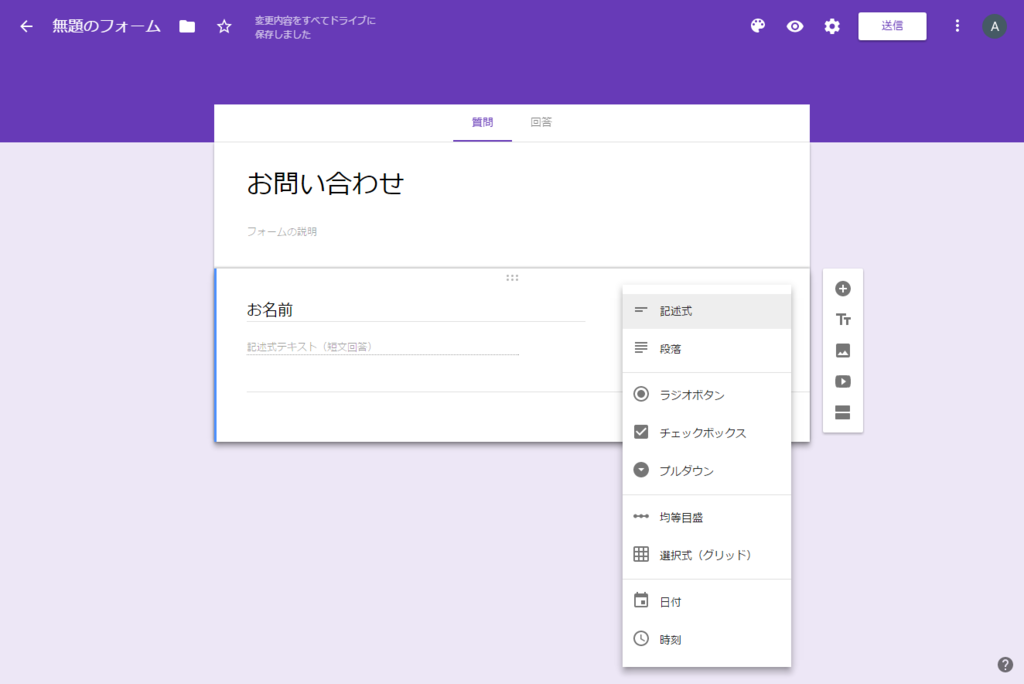Choose 均等目盛 question type
This screenshot has height=684, width=1024.
[x=707, y=517]
